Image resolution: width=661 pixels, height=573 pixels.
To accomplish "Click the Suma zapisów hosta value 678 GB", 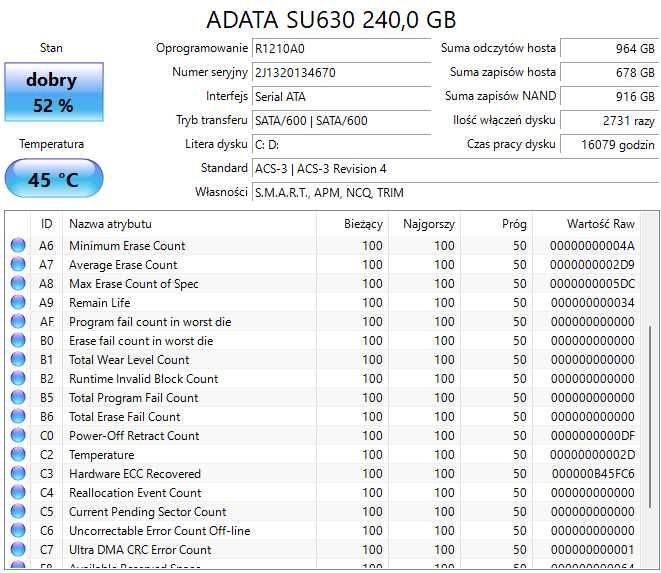I will [609, 73].
